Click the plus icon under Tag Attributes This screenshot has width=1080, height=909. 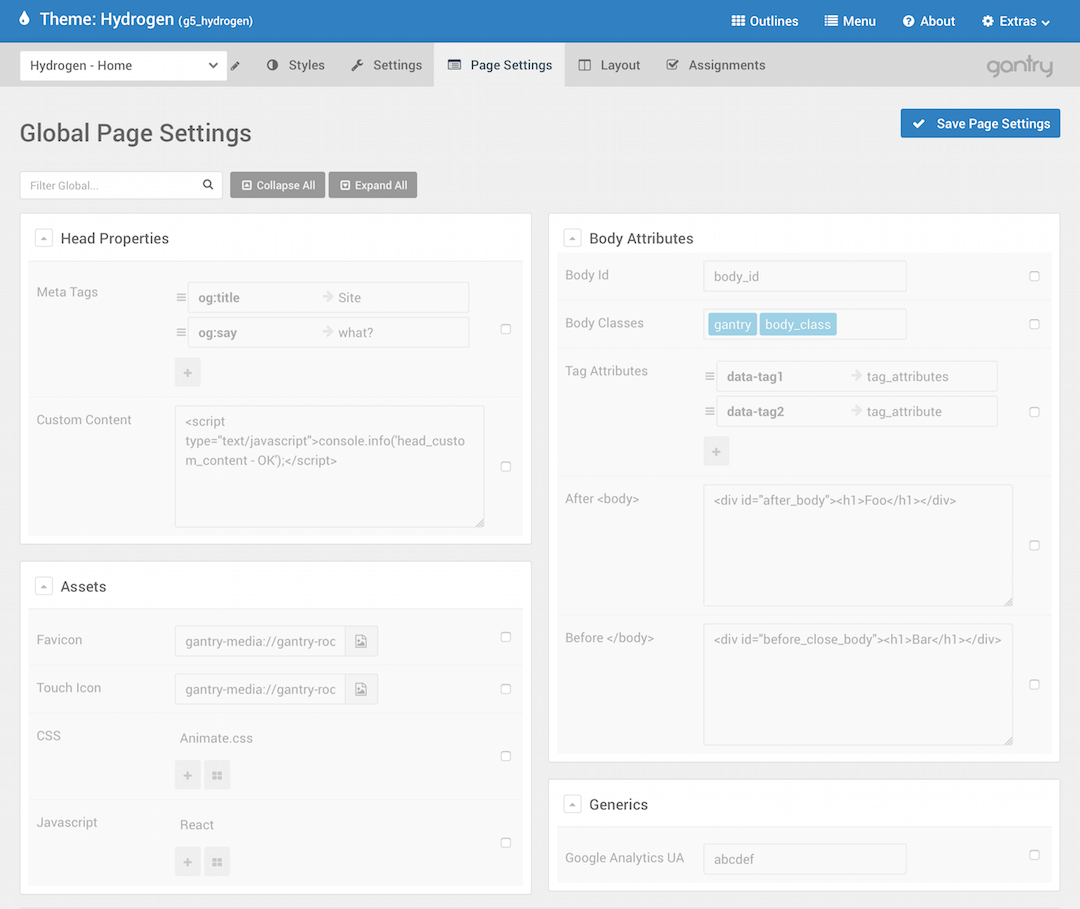(716, 451)
